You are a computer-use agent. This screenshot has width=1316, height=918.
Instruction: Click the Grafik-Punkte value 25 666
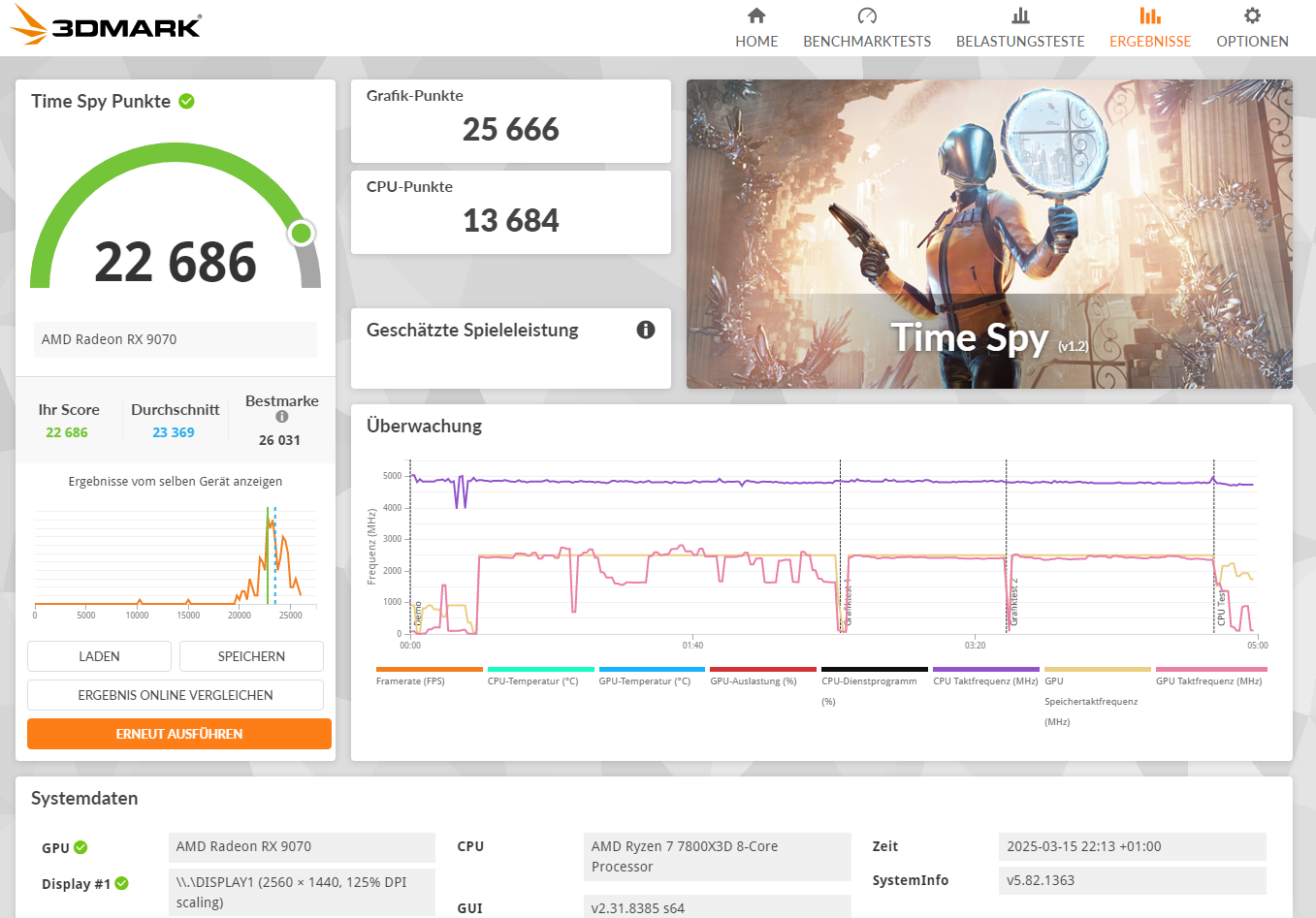511,129
